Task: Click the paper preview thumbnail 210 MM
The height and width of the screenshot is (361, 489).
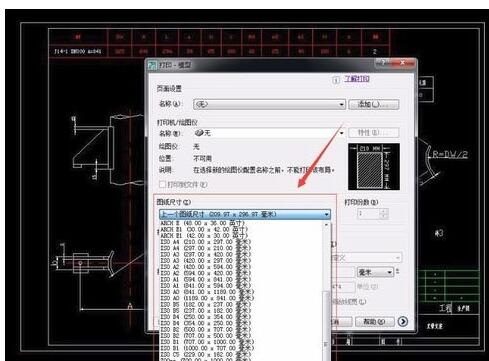Action: coord(374,166)
